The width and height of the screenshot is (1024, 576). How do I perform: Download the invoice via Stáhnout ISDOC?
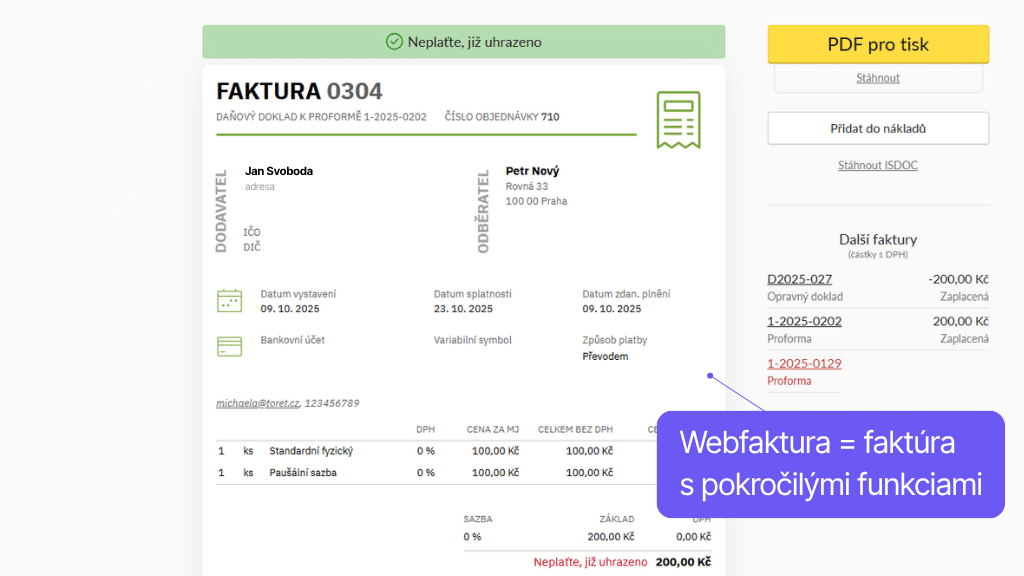tap(878, 165)
